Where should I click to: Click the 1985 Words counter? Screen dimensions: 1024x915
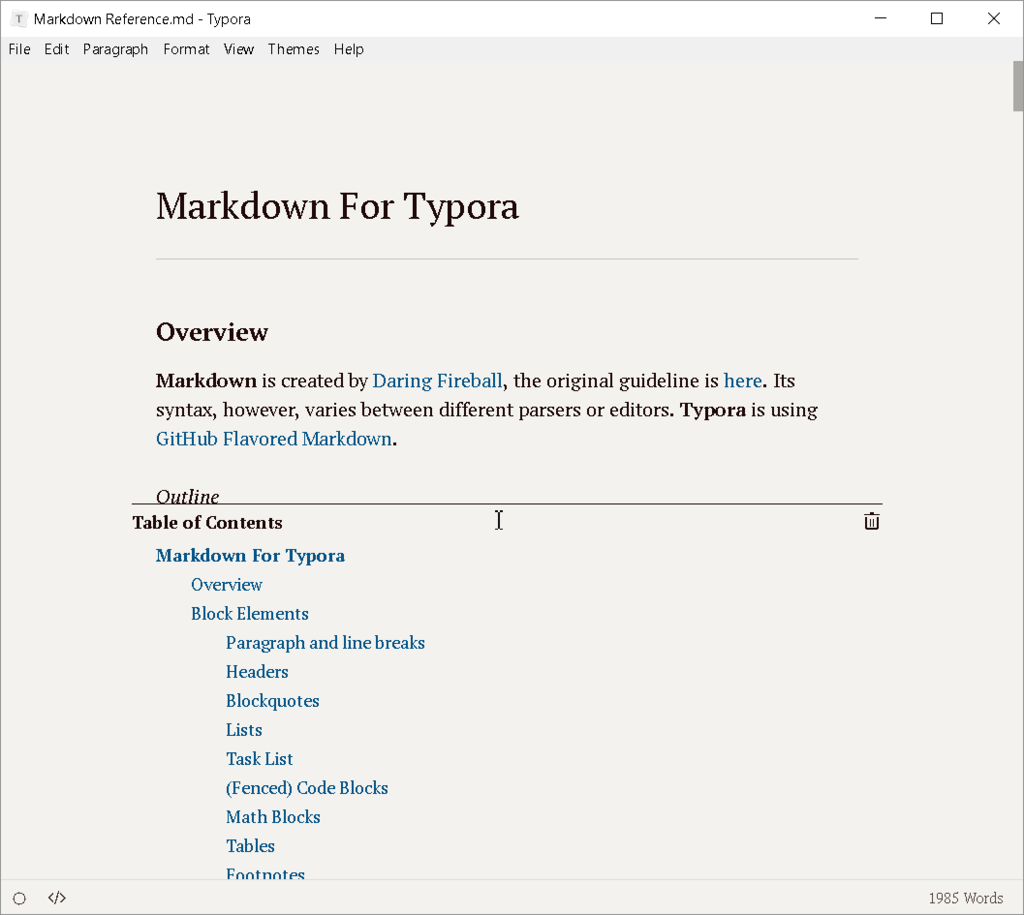coord(965,898)
